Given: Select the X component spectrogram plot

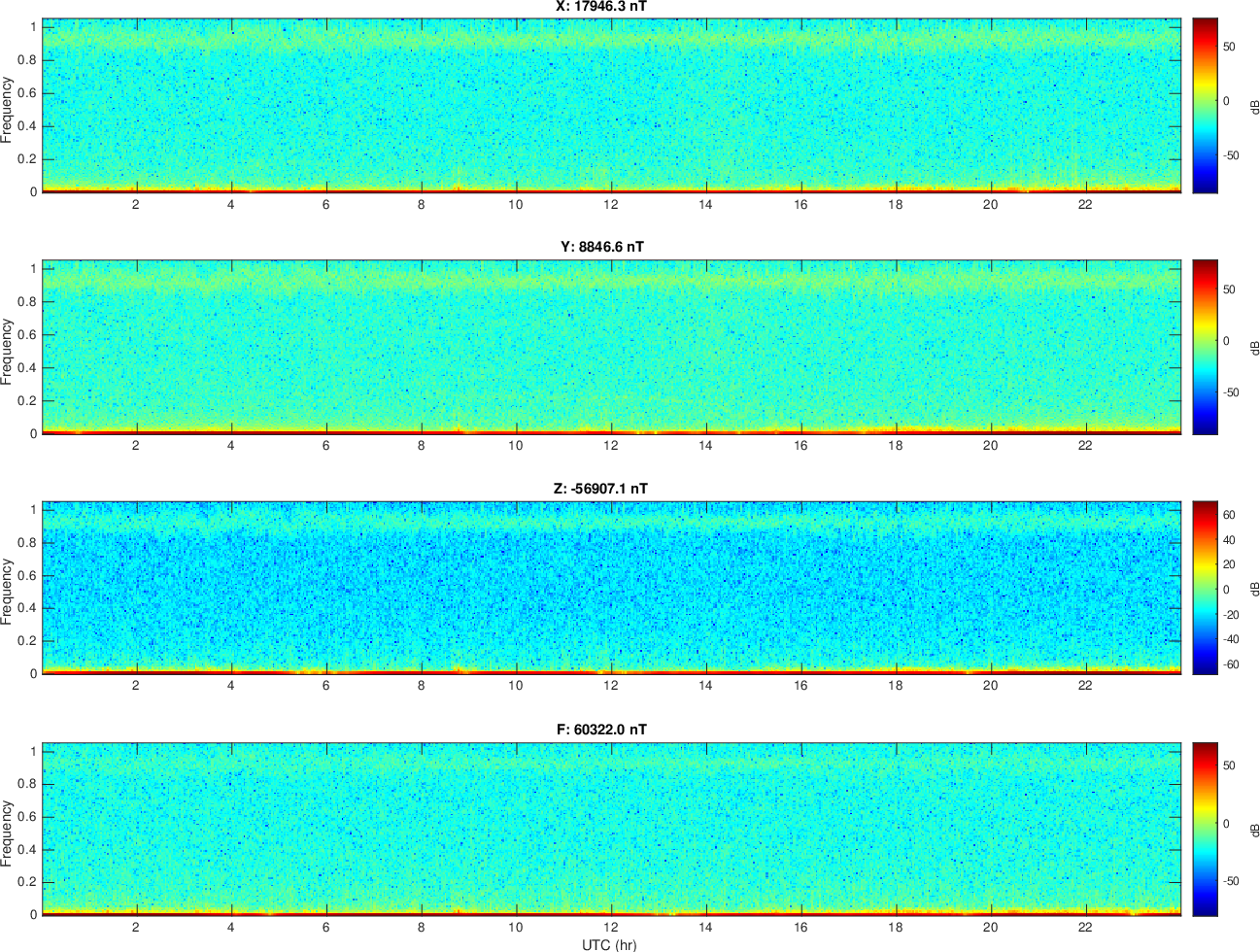Looking at the screenshot, I should [612, 106].
